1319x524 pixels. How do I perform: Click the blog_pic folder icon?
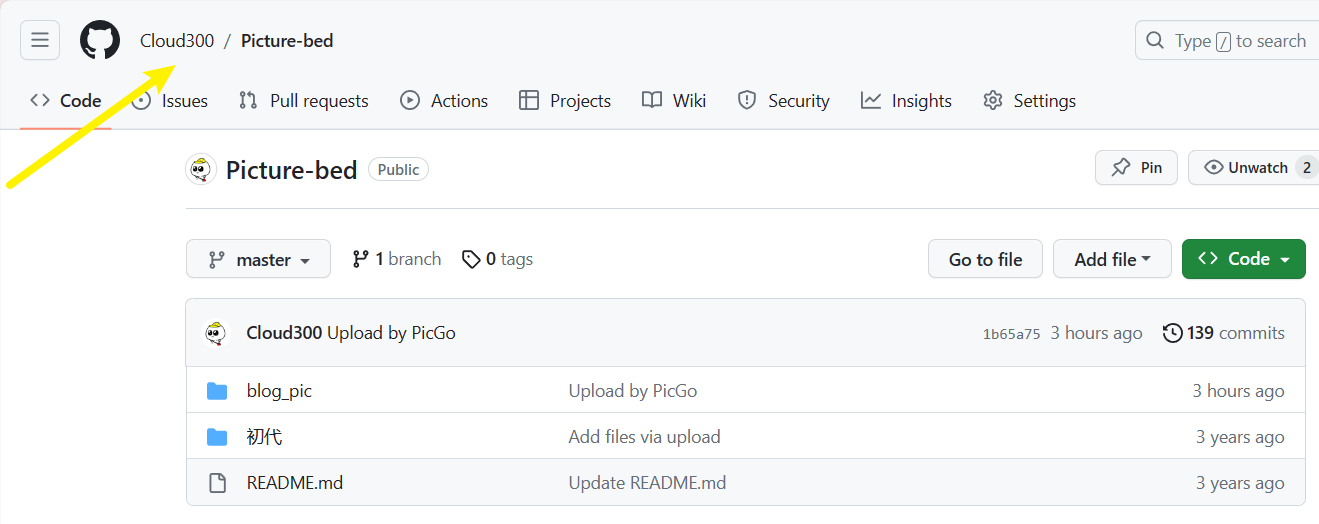click(x=217, y=391)
